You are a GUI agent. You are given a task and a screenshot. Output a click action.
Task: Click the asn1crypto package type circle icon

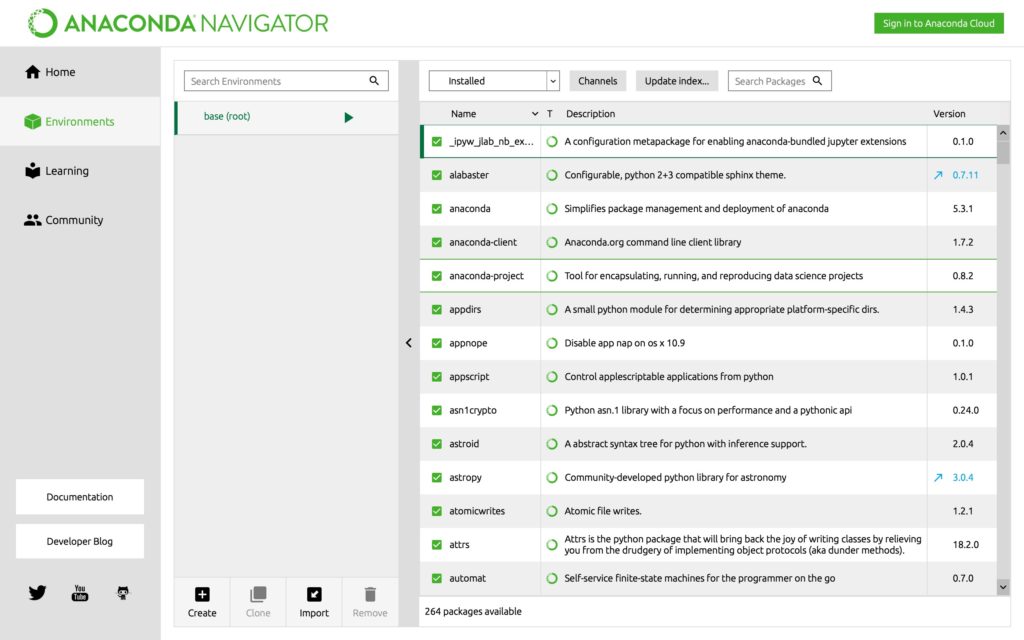[x=552, y=410]
